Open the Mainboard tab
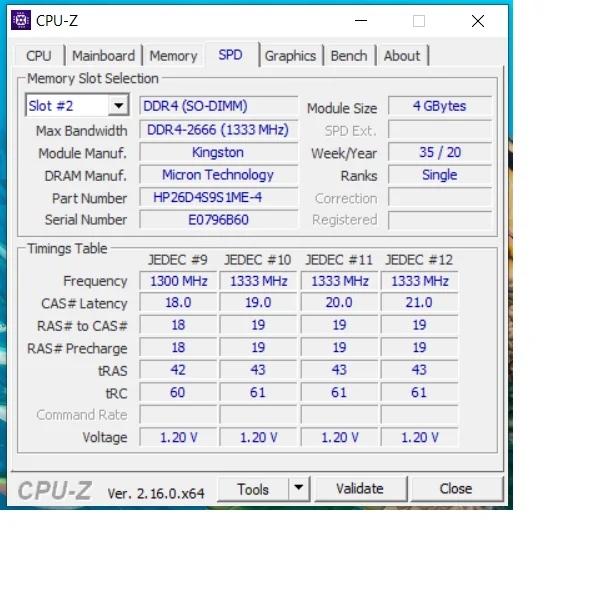600x600 pixels. point(103,56)
